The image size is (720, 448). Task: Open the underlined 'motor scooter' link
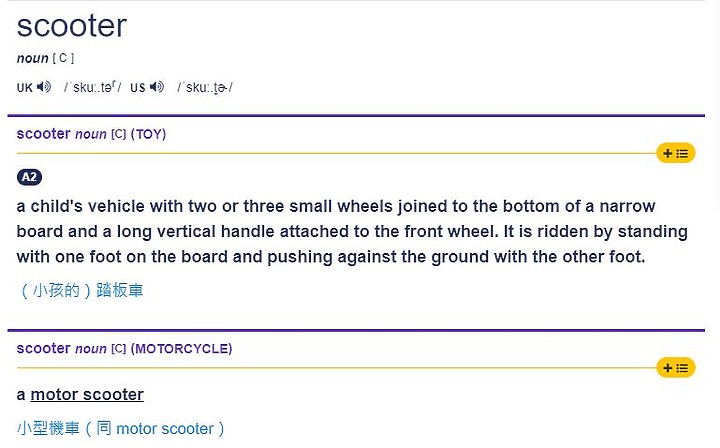click(87, 395)
